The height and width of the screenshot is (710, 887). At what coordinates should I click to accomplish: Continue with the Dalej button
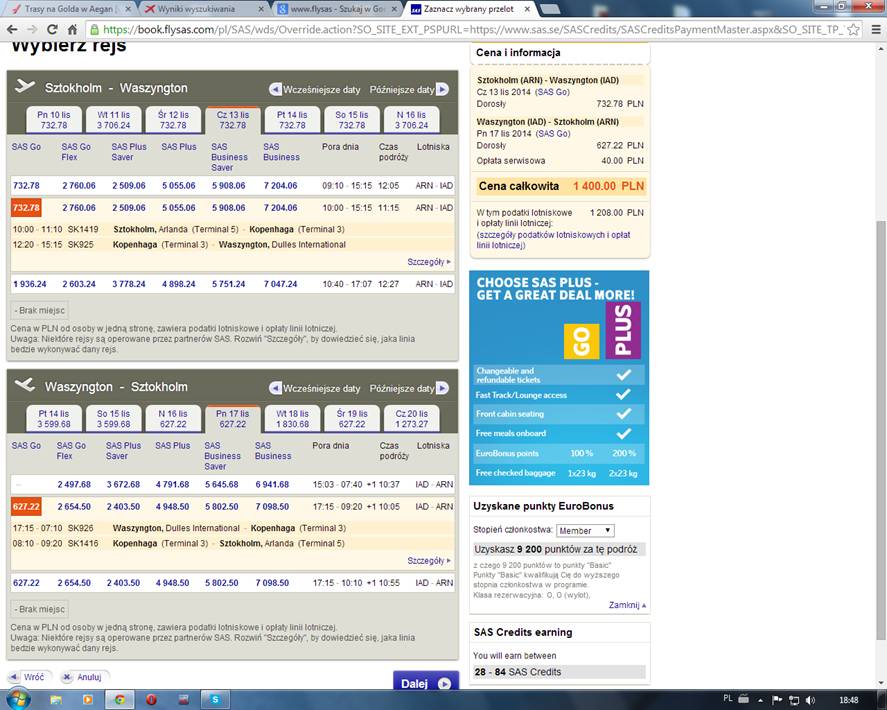425,683
